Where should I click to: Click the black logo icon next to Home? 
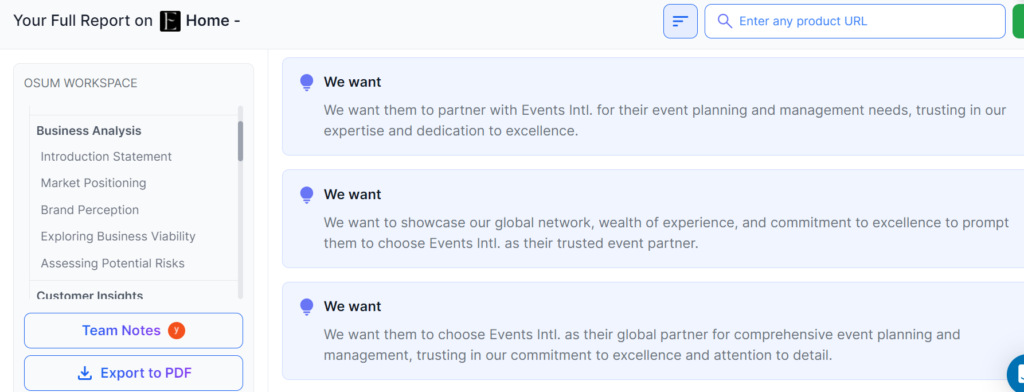170,21
